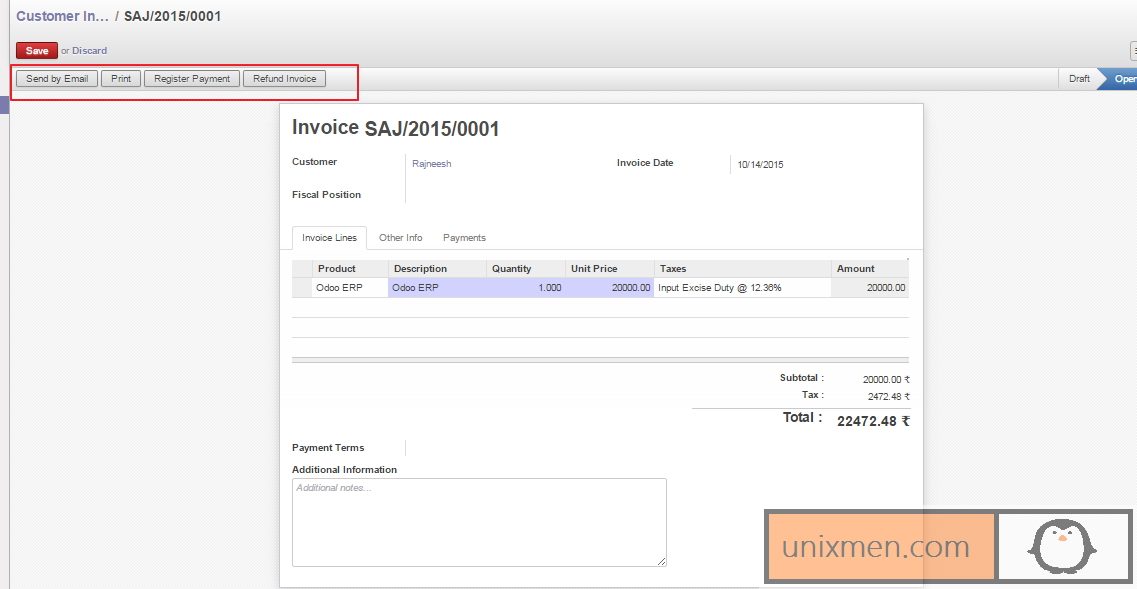The width and height of the screenshot is (1137, 589).
Task: Click the Description column header
Action: tap(437, 268)
